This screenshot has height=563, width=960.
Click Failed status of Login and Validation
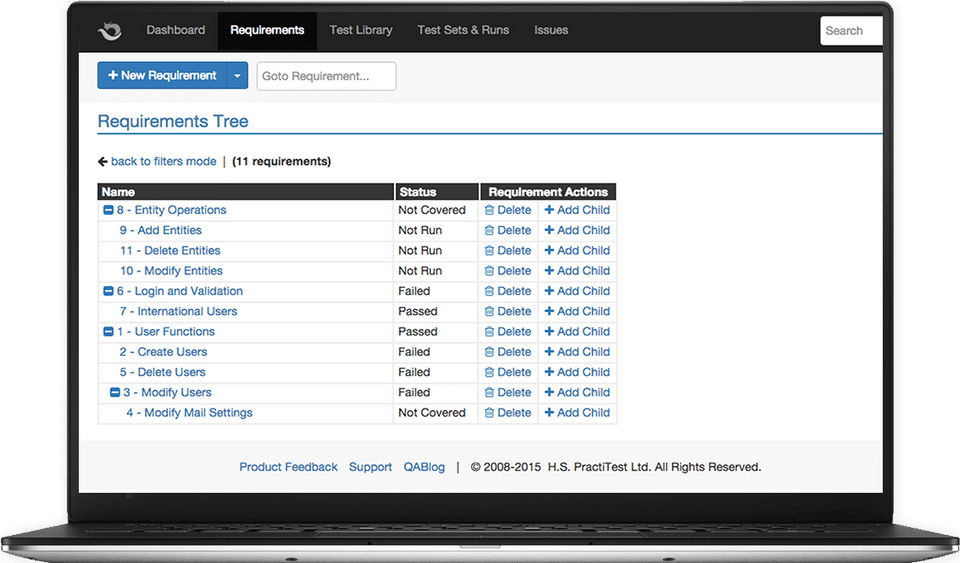(414, 291)
